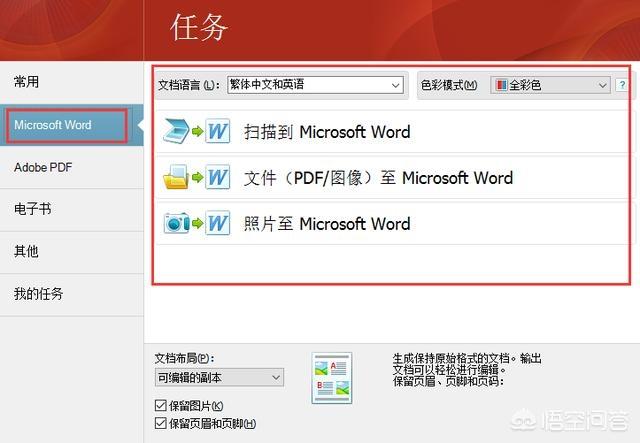Toggle the 保留页眉和页脚 checkbox
640x443 pixels.
point(161,424)
